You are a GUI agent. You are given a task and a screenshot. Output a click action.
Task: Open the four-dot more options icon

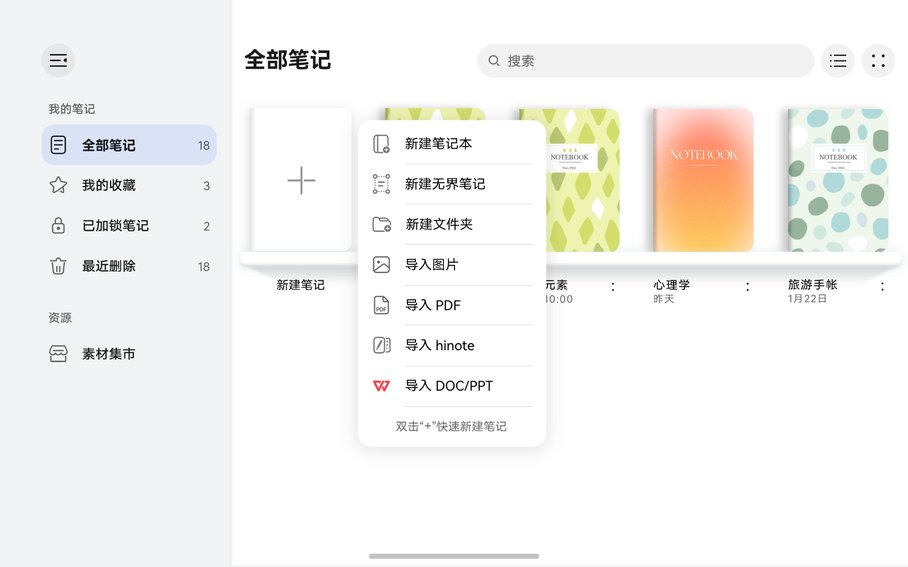click(878, 60)
